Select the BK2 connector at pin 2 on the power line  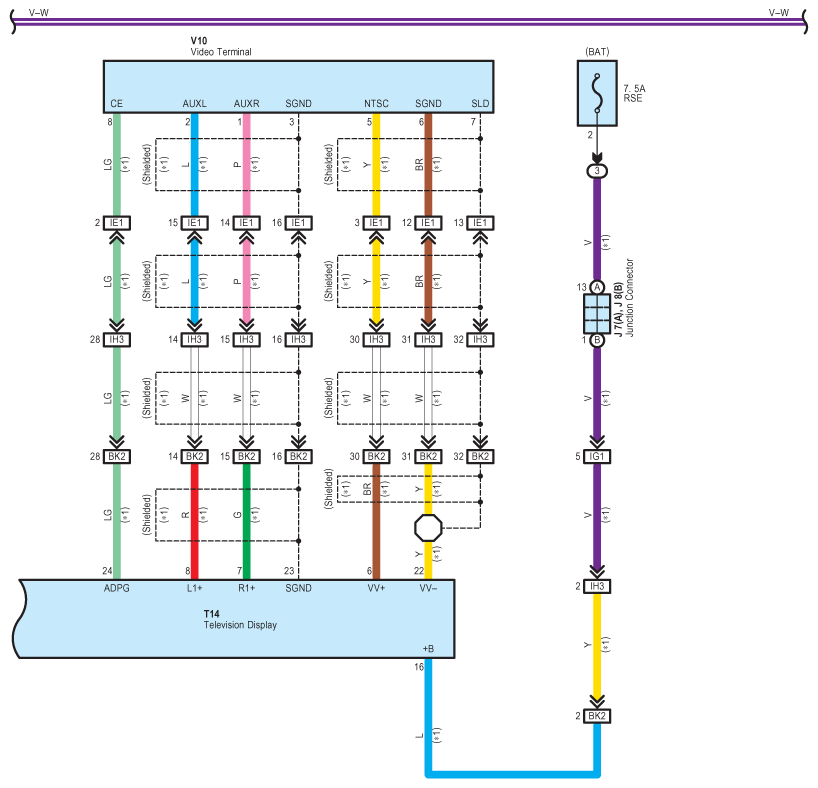click(597, 716)
